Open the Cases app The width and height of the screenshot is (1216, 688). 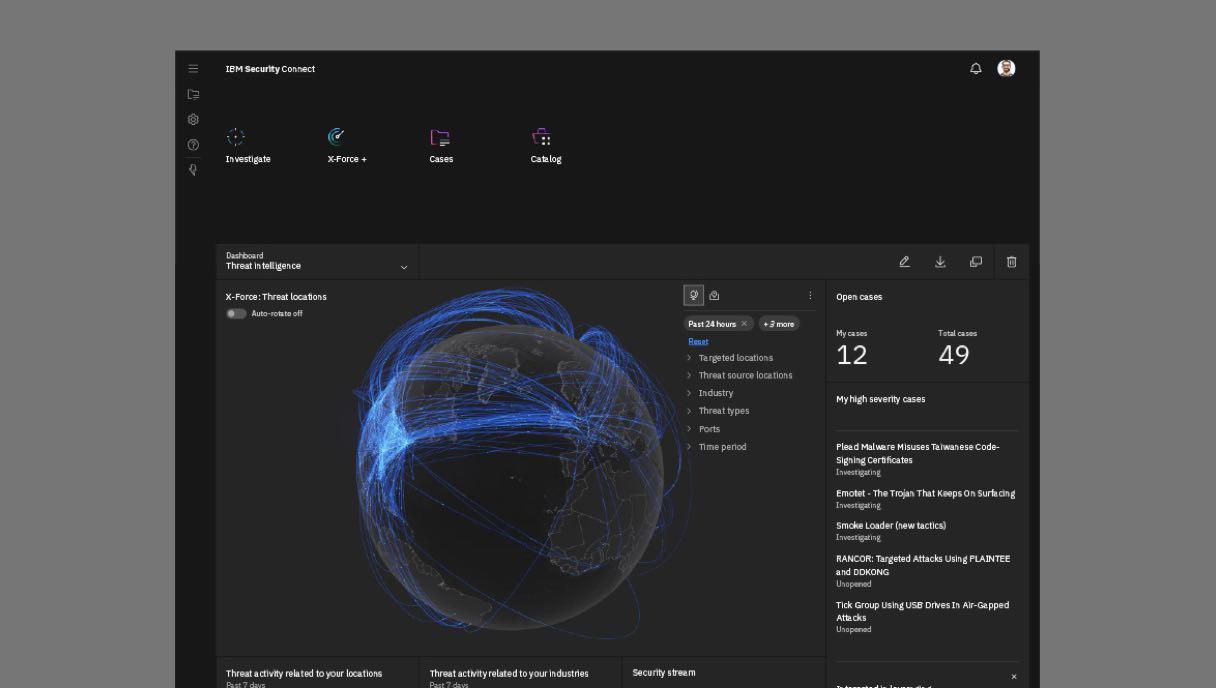(441, 145)
